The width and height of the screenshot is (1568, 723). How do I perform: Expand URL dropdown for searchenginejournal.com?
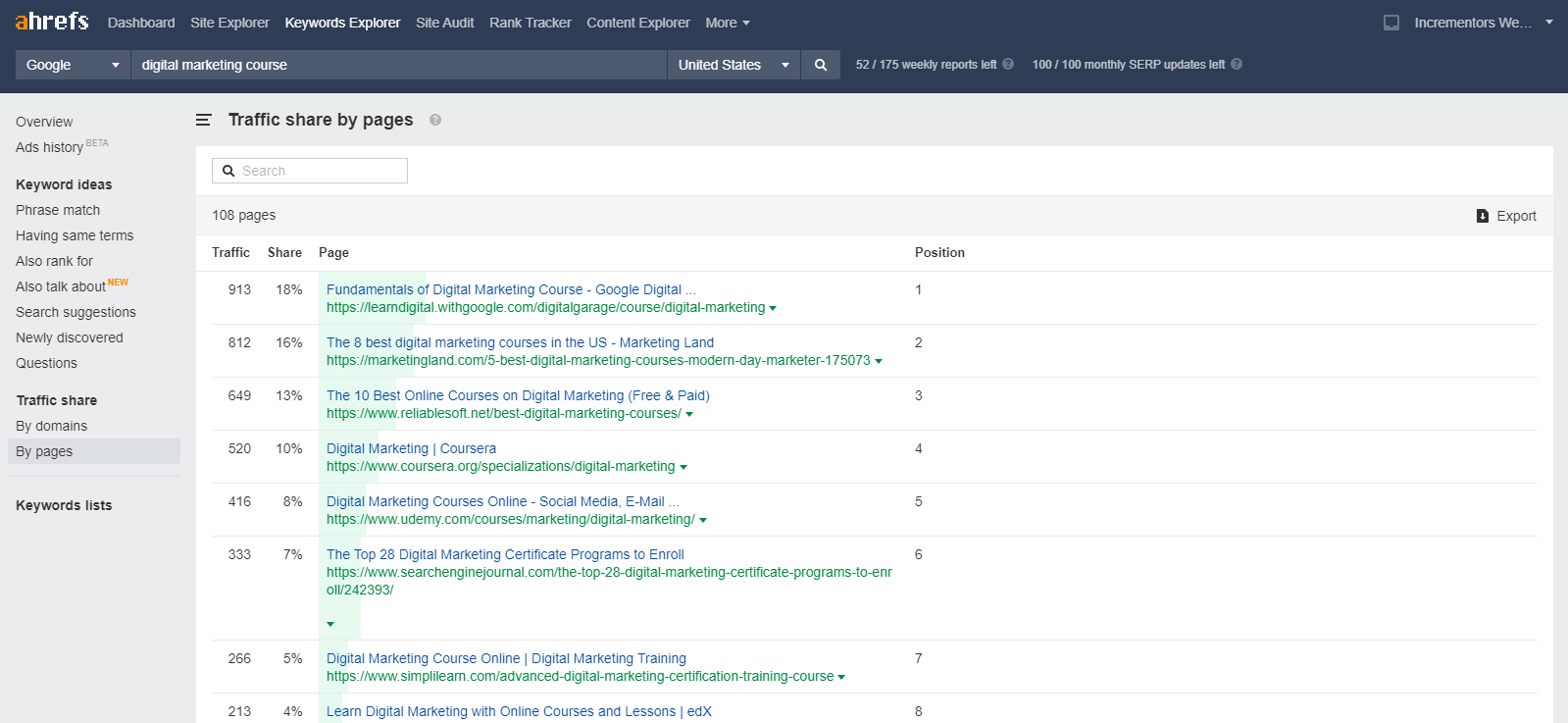click(x=330, y=624)
